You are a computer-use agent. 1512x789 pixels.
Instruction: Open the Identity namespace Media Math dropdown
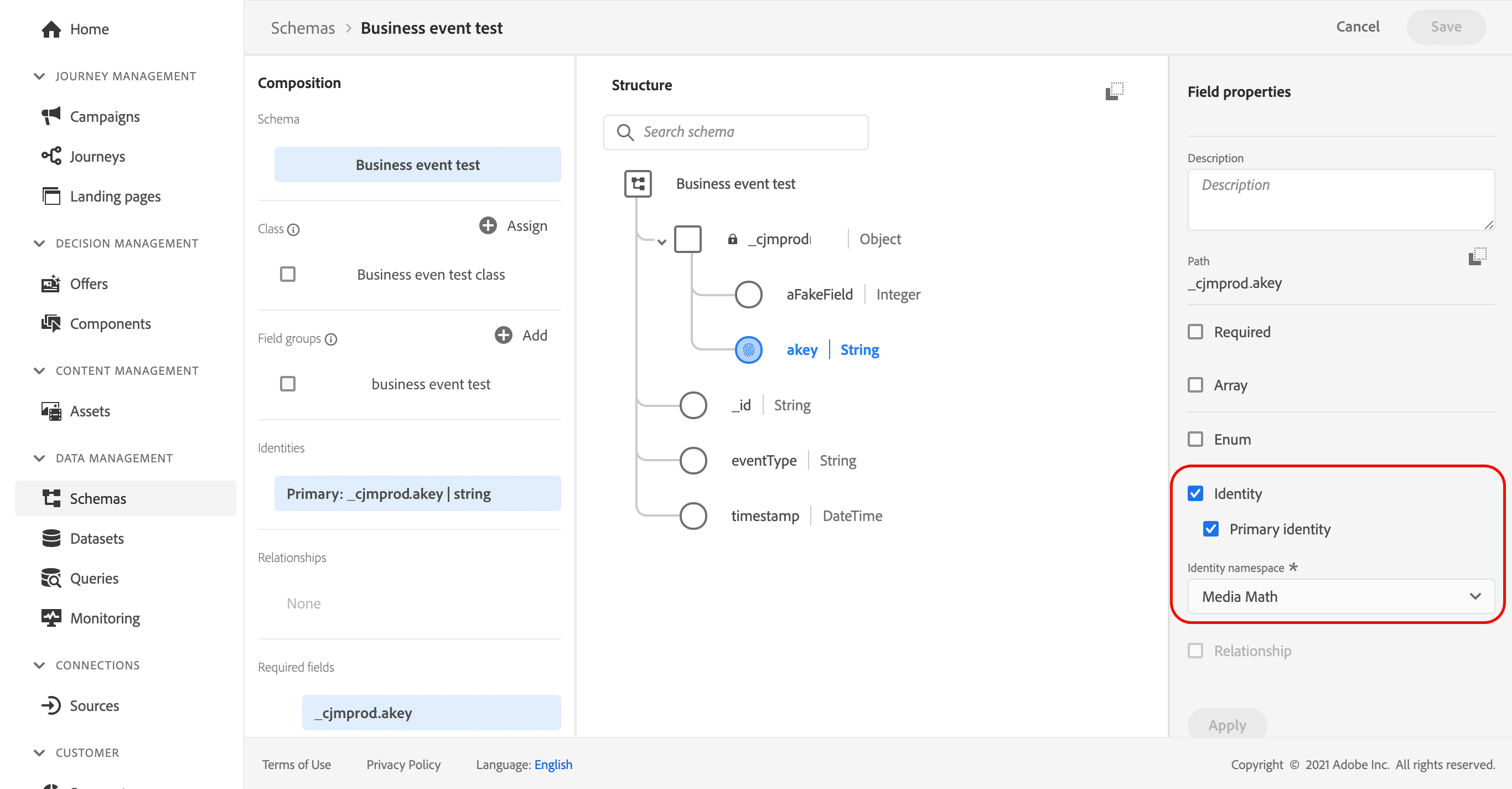[x=1340, y=596]
